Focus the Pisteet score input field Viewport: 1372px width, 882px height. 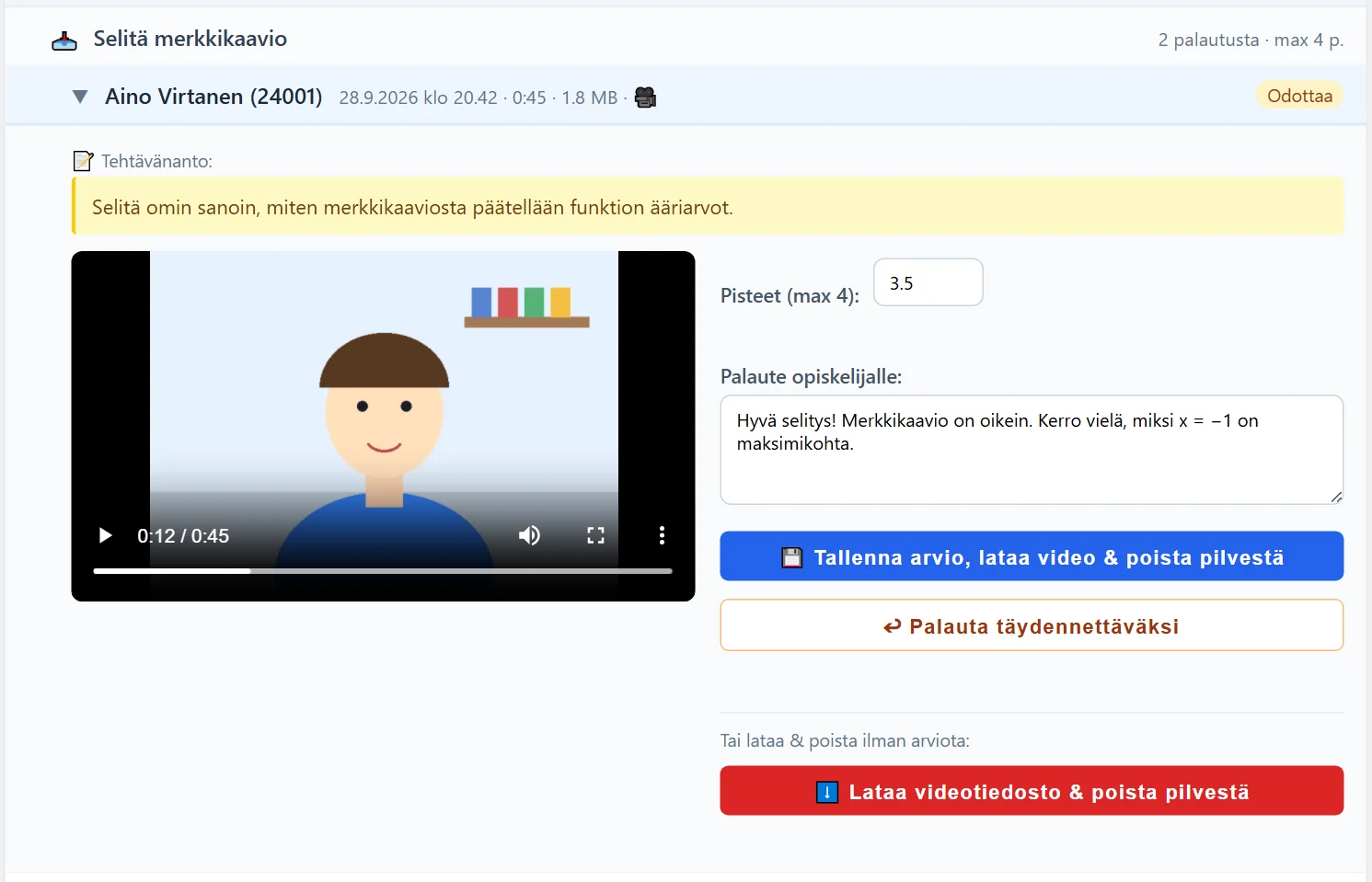pos(928,282)
